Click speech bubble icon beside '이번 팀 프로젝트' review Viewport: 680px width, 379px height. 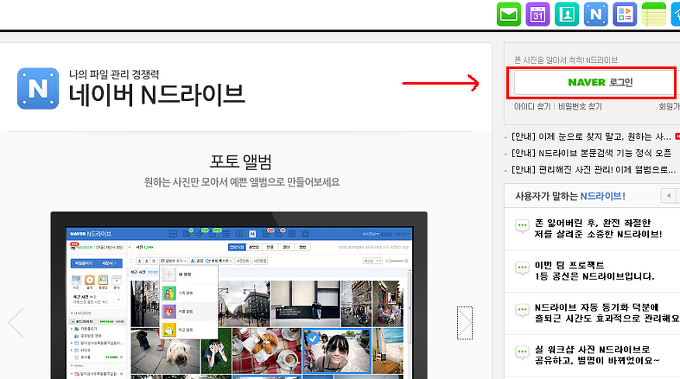[522, 268]
